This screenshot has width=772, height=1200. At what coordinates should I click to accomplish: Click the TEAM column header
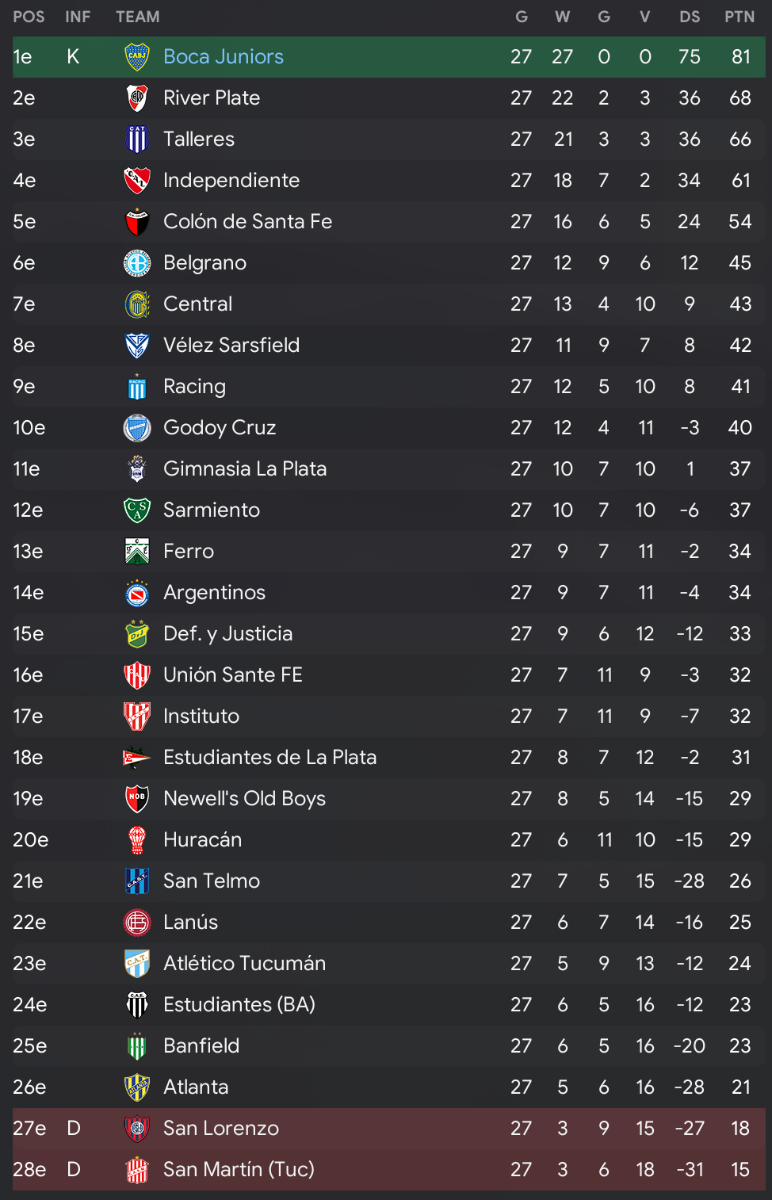pyautogui.click(x=138, y=17)
